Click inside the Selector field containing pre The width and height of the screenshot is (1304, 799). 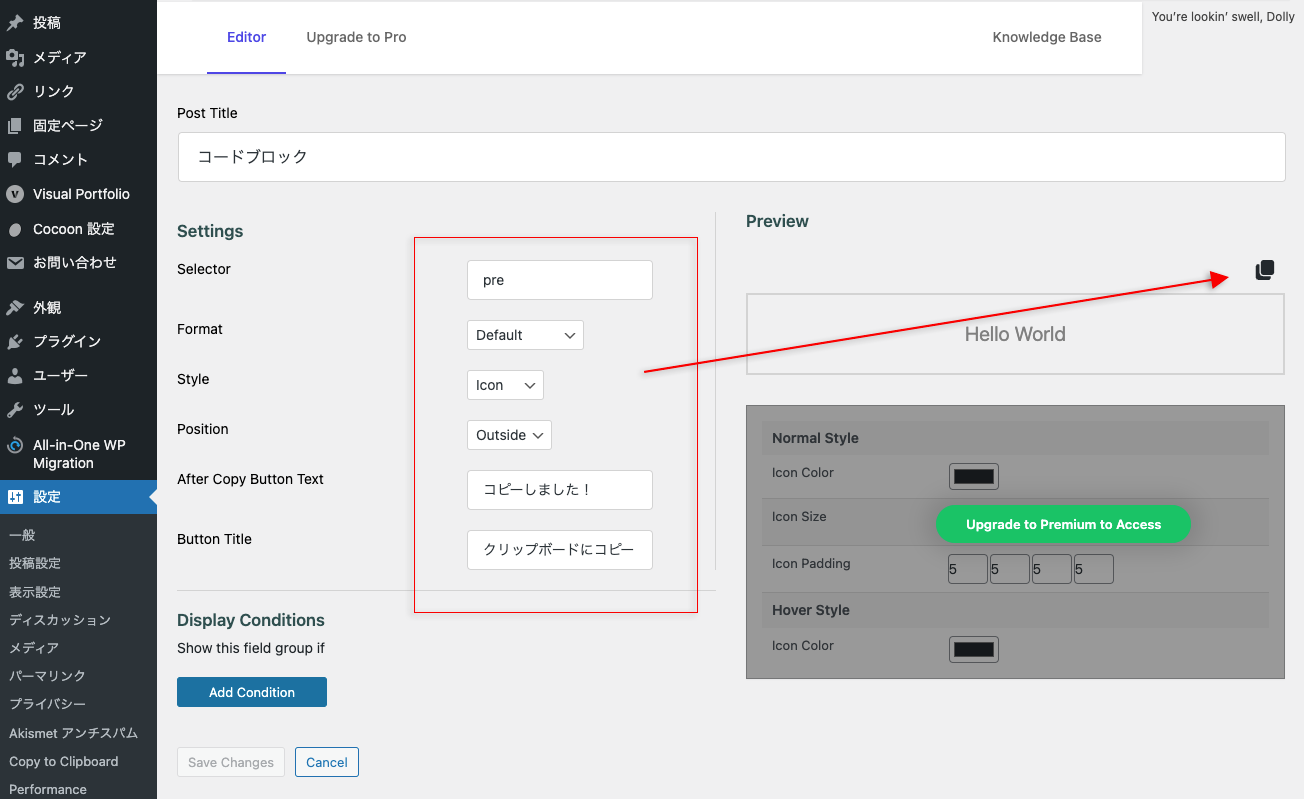(559, 280)
